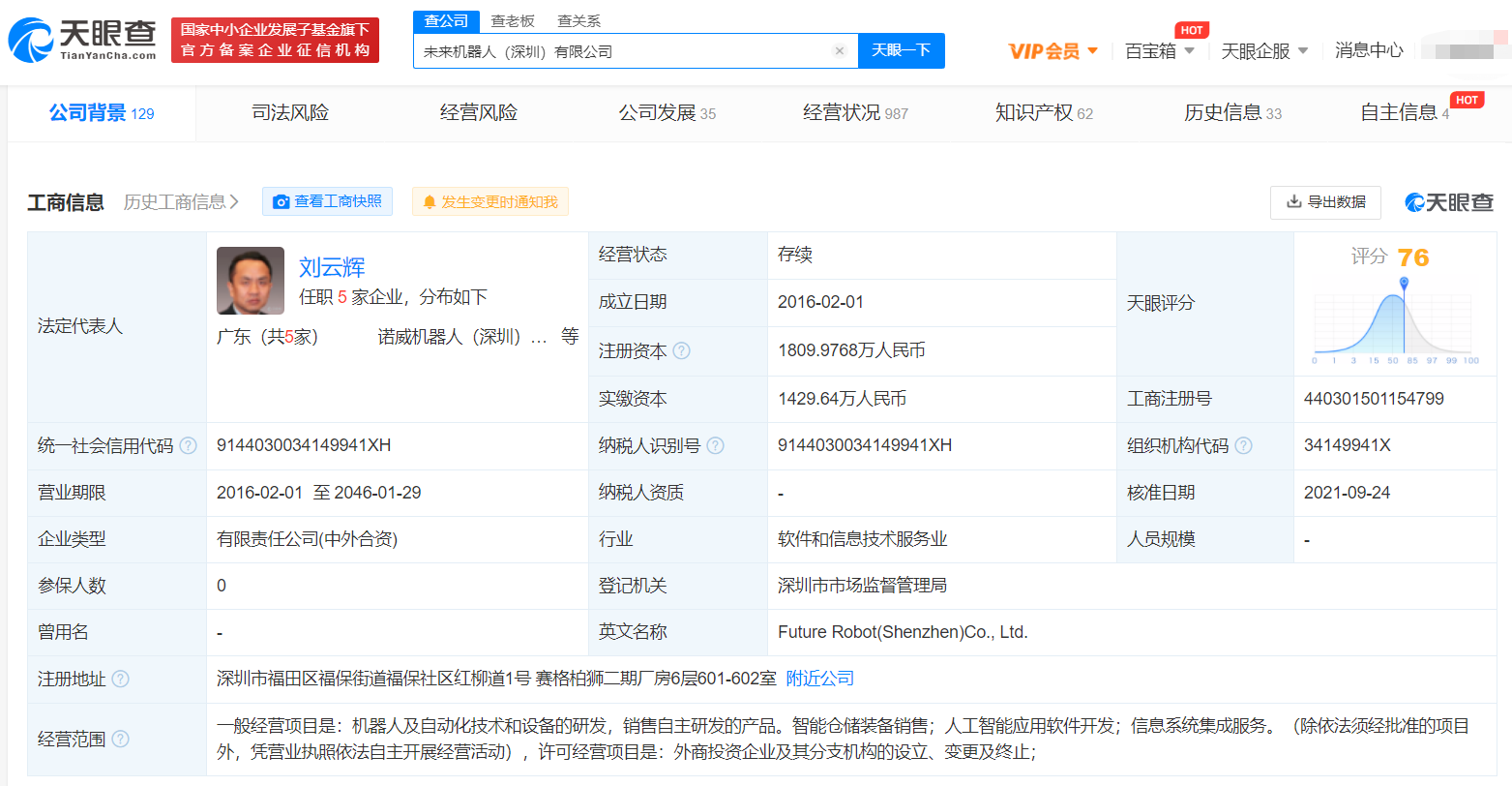Switch to the 公司背景 tab
The height and width of the screenshot is (786, 1512).
102,113
